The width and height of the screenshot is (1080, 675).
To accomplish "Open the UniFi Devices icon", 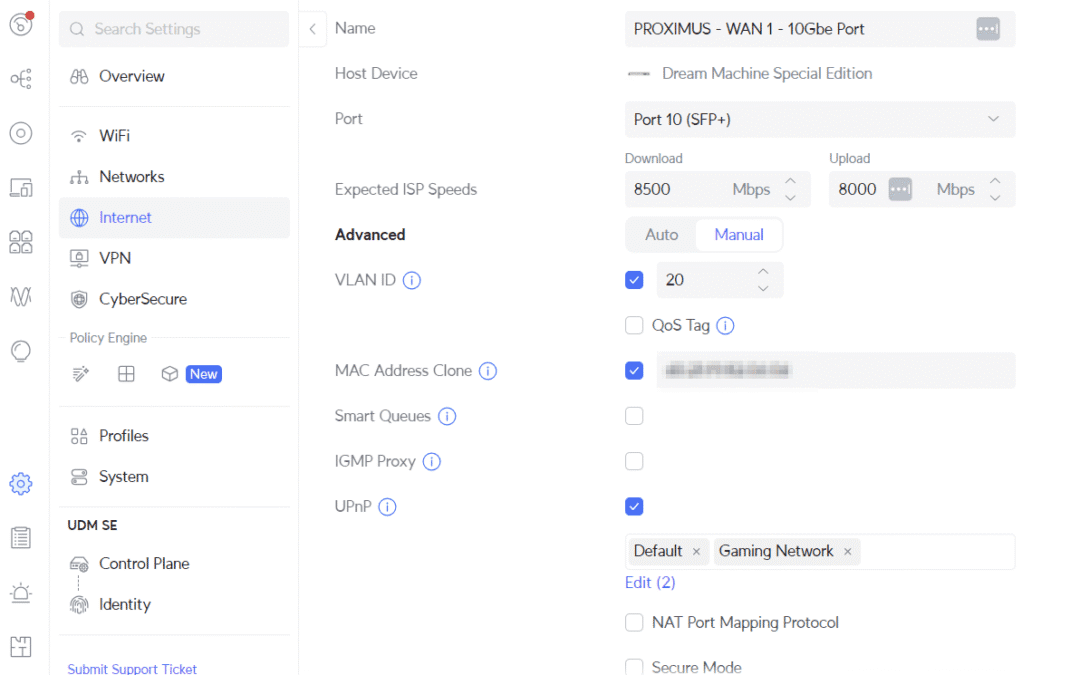I will click(x=21, y=133).
